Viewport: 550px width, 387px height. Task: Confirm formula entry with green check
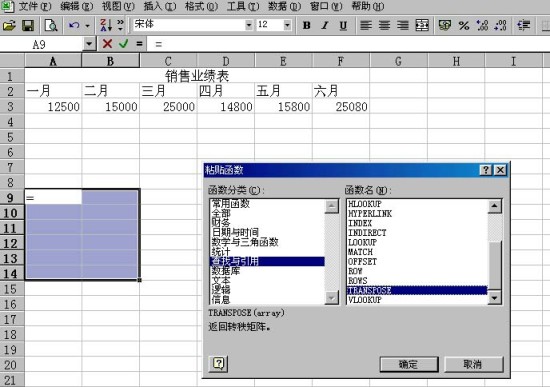click(x=123, y=44)
